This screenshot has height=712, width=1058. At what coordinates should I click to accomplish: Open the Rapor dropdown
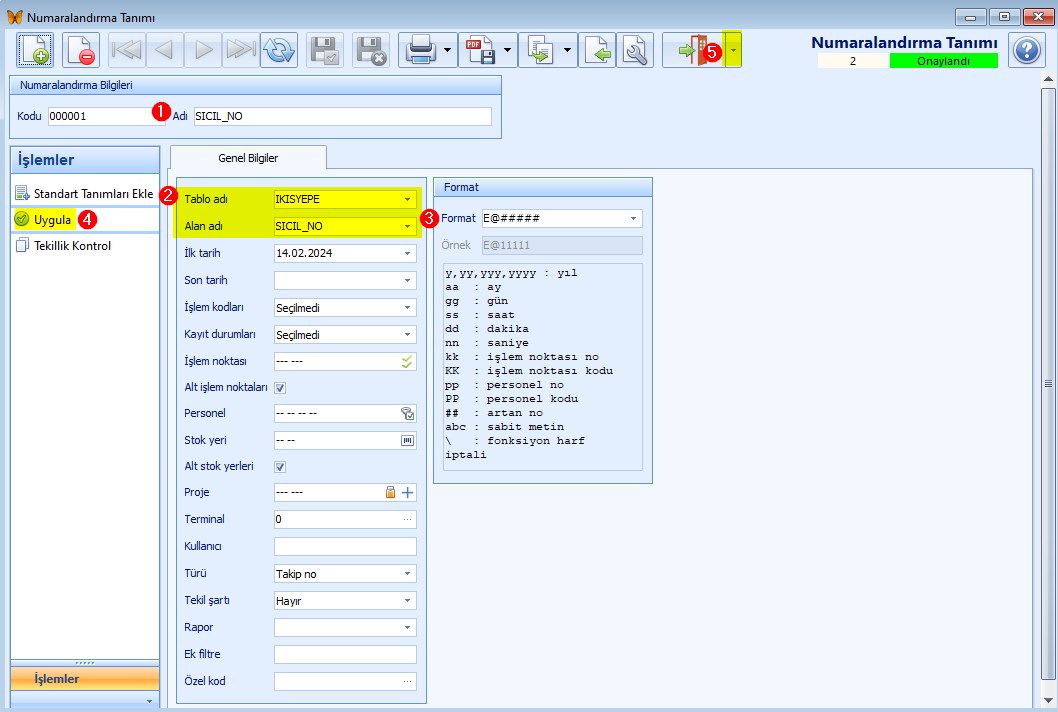point(407,627)
